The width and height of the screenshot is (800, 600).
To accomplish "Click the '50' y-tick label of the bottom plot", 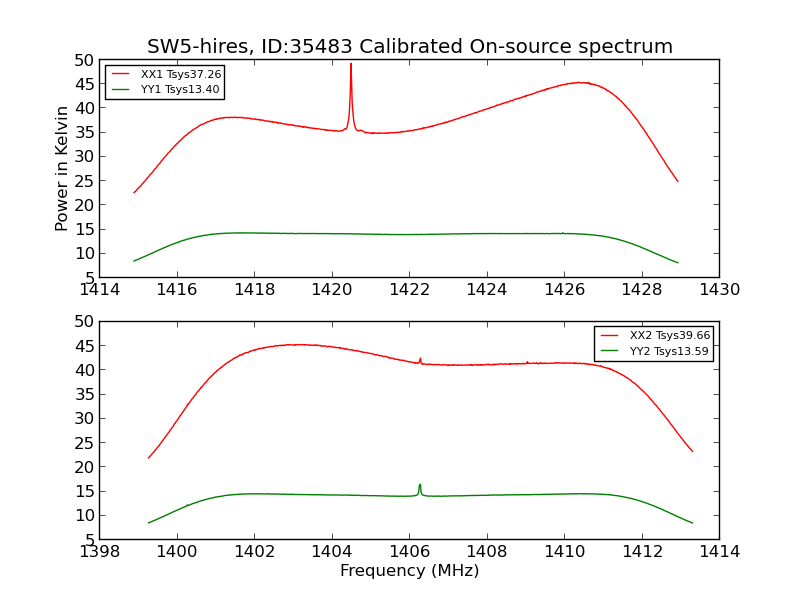I will (84, 322).
